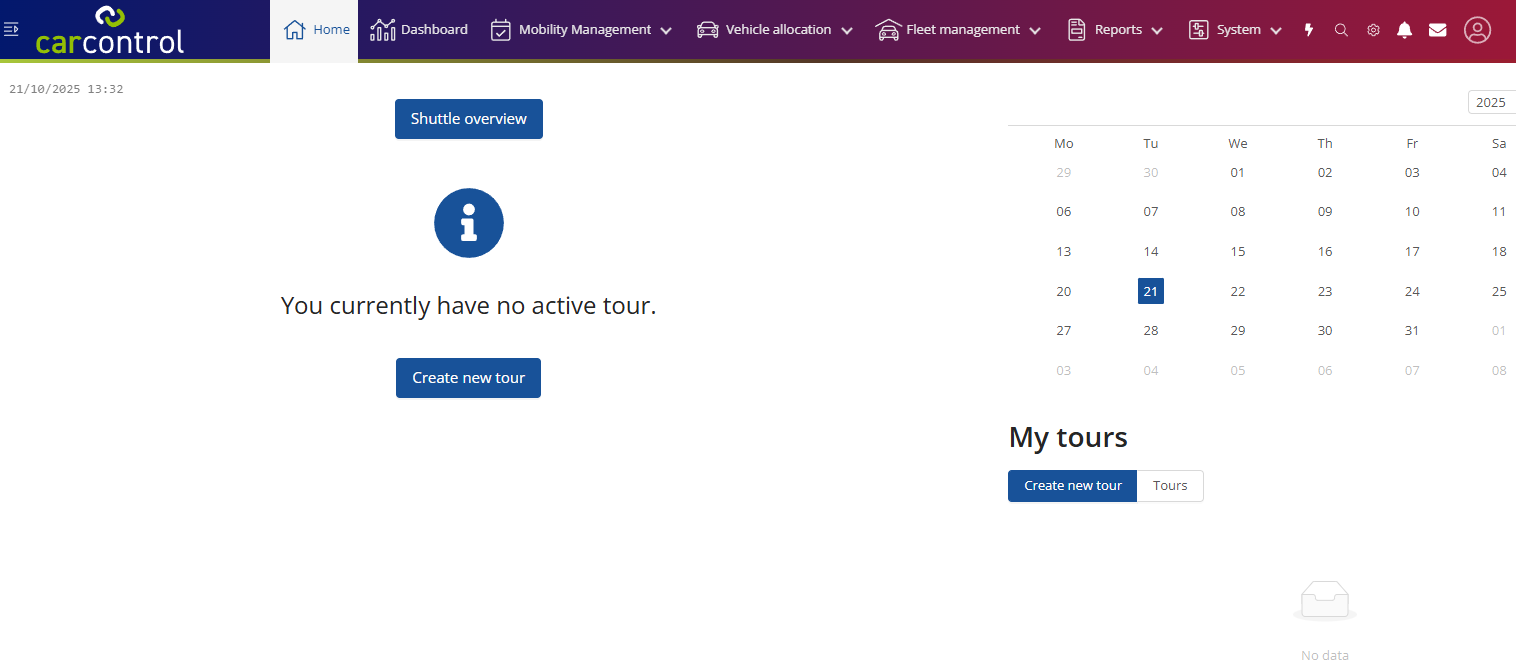Click the Shuttle overview button
The width and height of the screenshot is (1516, 666).
(468, 119)
